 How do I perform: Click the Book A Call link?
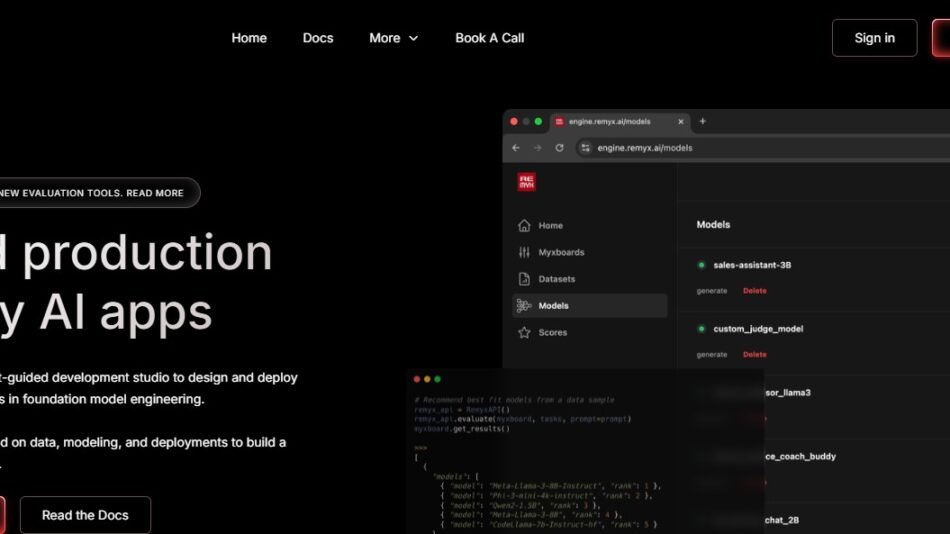[x=489, y=38]
